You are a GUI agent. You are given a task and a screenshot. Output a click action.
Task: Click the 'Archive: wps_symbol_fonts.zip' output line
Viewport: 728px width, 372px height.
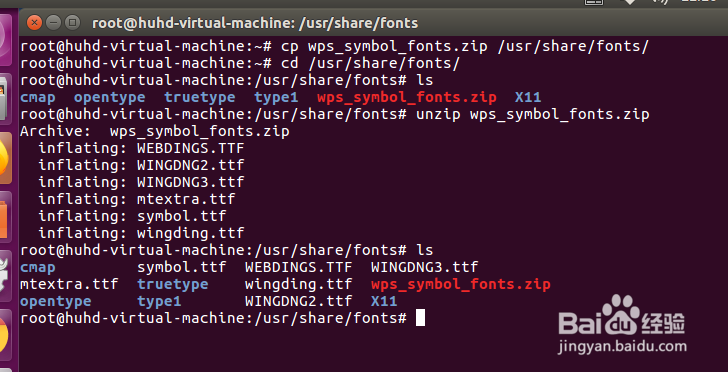pyautogui.click(x=155, y=132)
